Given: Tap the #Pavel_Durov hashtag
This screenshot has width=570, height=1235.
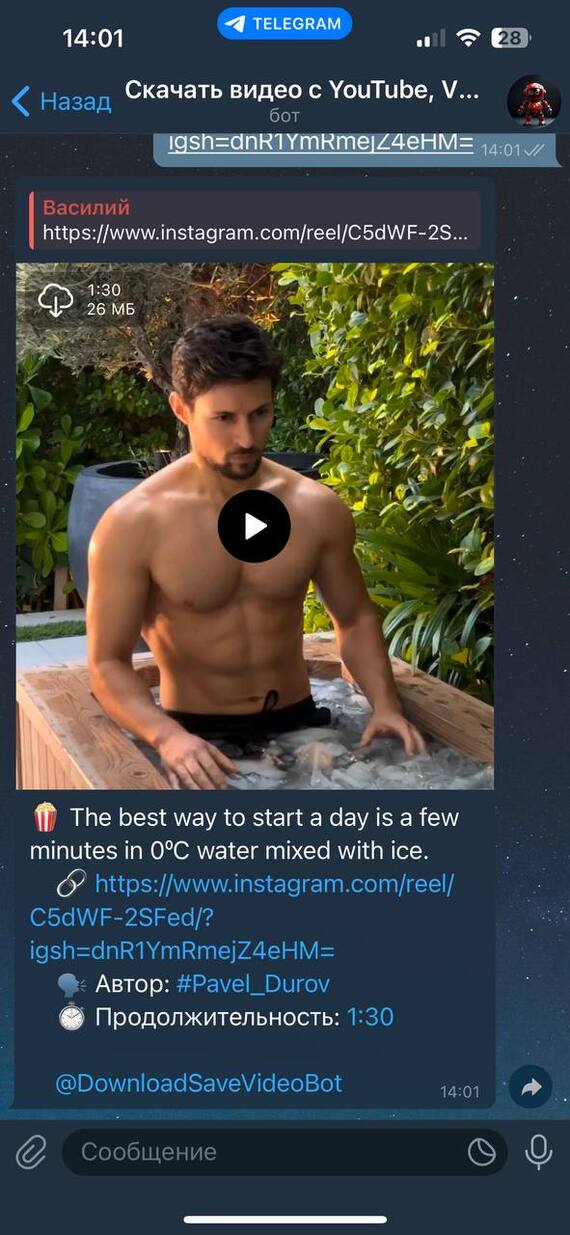Looking at the screenshot, I should [253, 984].
